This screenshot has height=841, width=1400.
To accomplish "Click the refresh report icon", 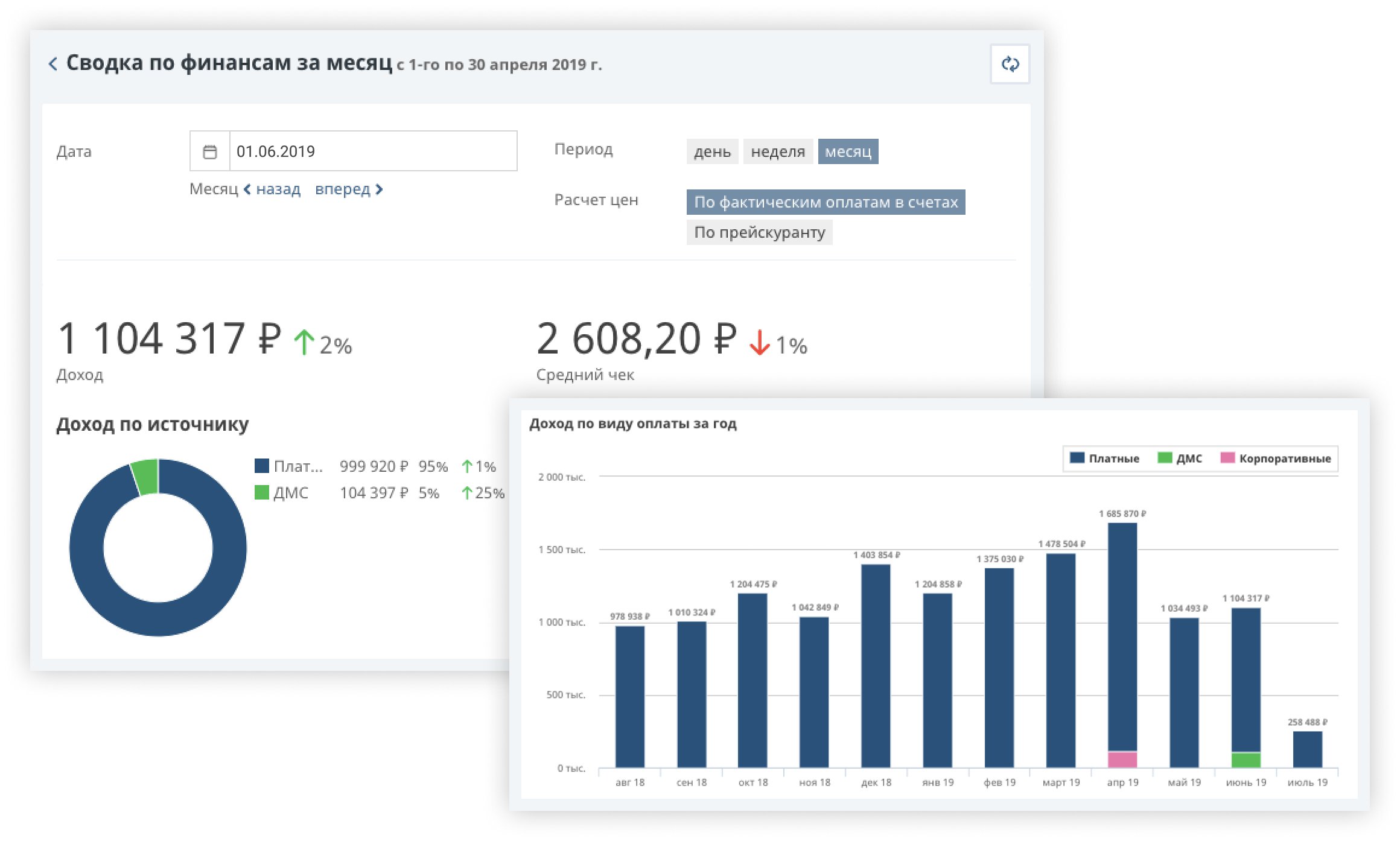I will pyautogui.click(x=1010, y=64).
